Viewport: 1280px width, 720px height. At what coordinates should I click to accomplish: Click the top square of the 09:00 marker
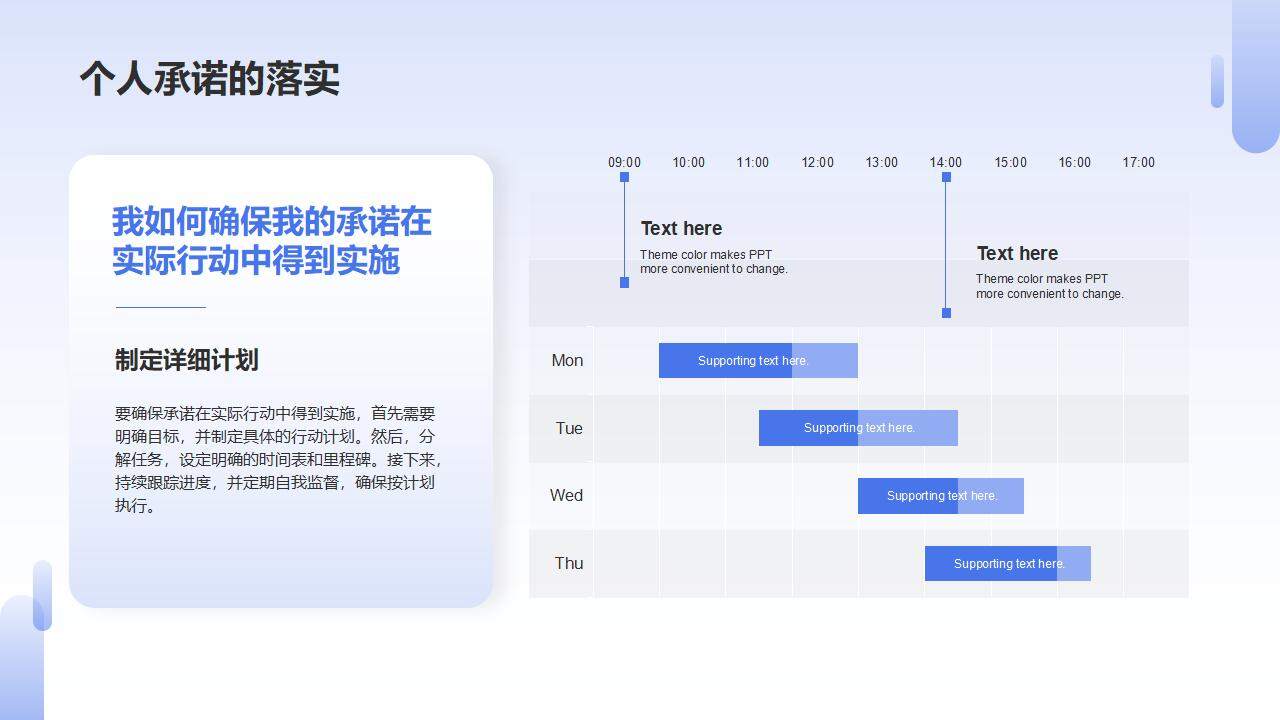(x=624, y=177)
